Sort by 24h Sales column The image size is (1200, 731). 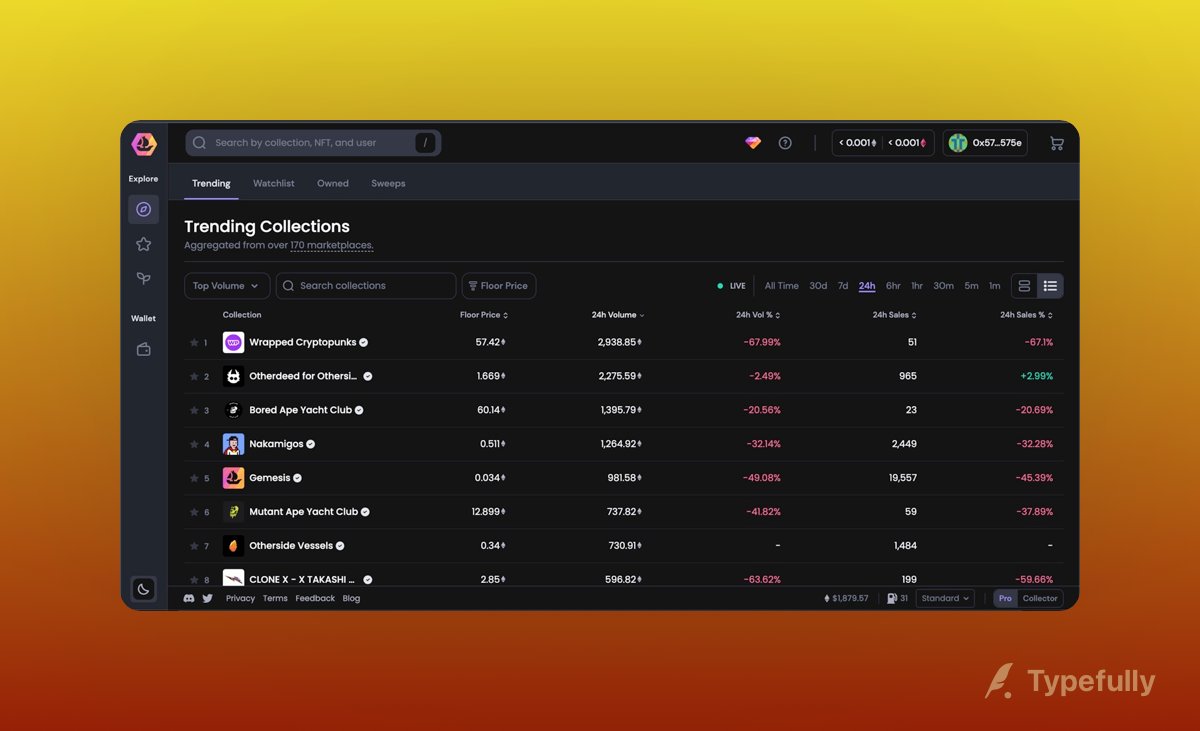click(x=894, y=315)
